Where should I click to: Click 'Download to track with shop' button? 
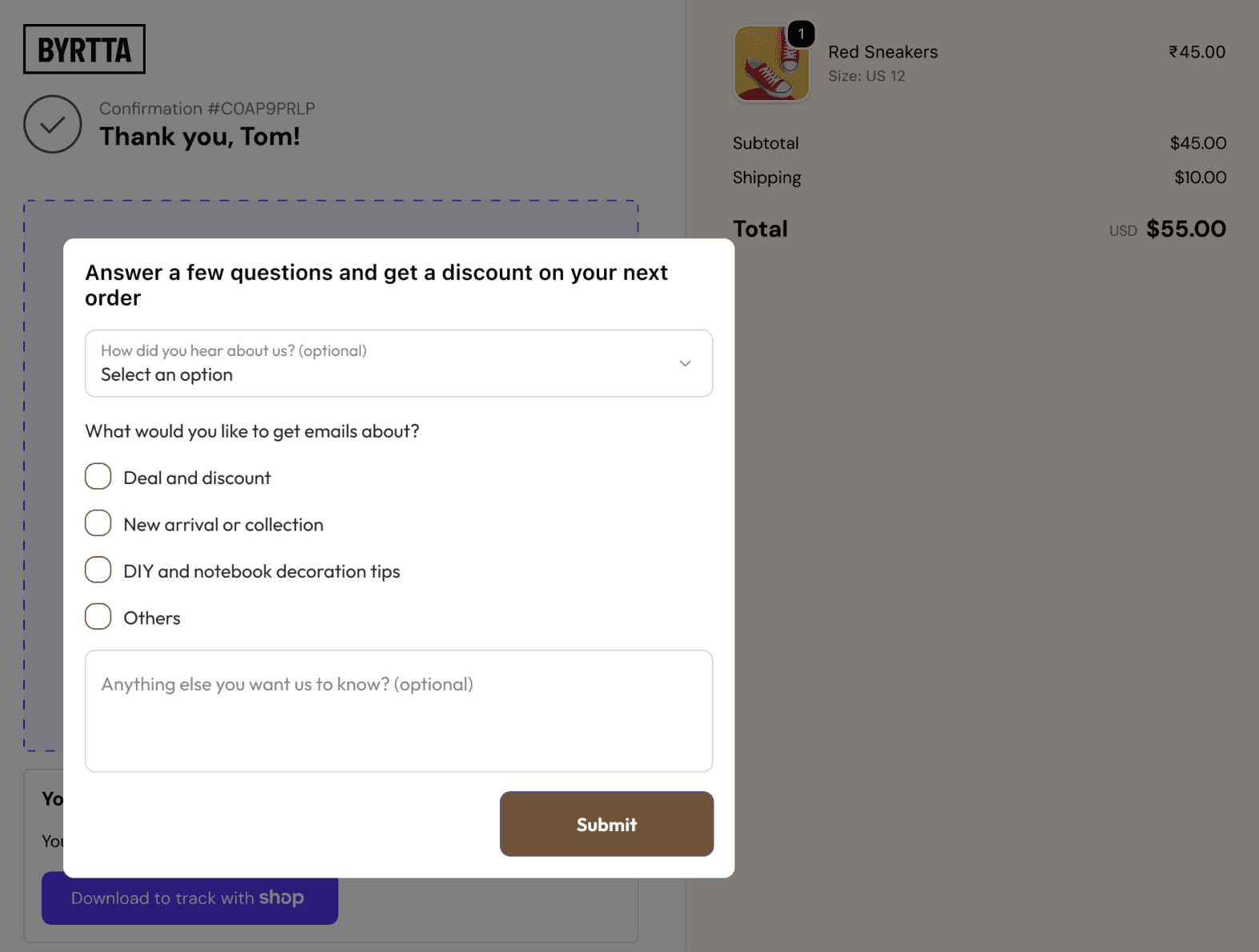190,898
